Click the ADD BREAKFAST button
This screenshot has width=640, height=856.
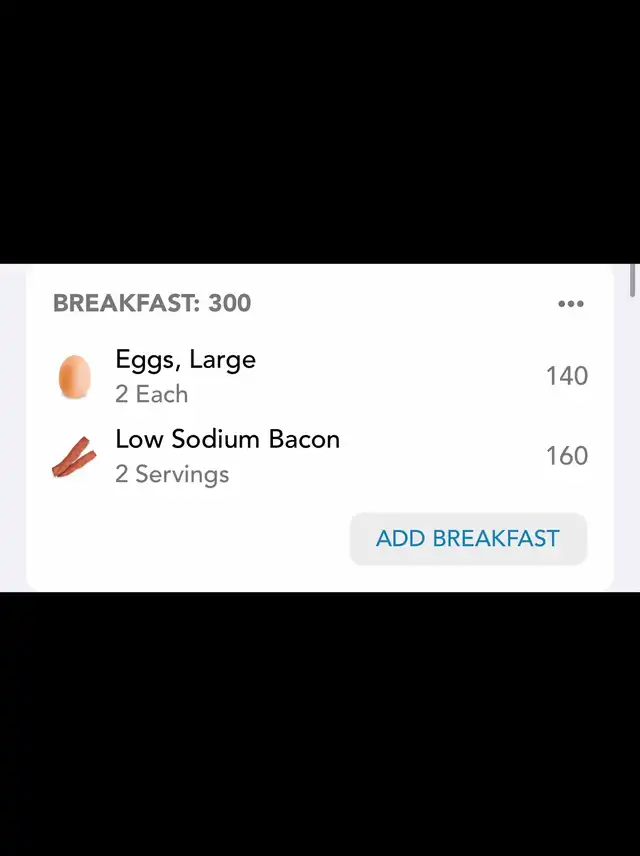click(x=467, y=539)
